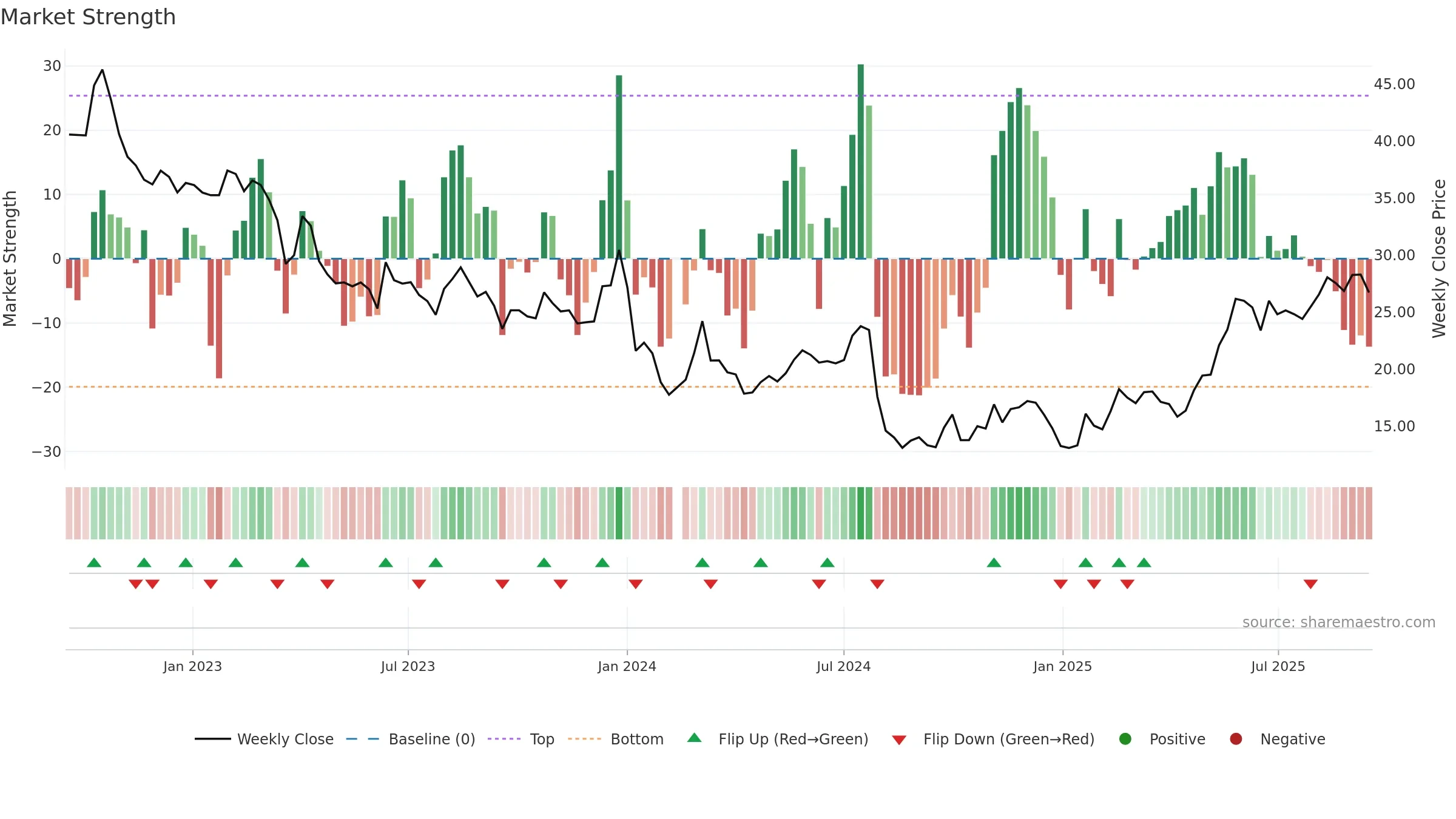Toggle Flip Up (Red→Green) legend entry
The width and height of the screenshot is (1456, 819).
(778, 739)
